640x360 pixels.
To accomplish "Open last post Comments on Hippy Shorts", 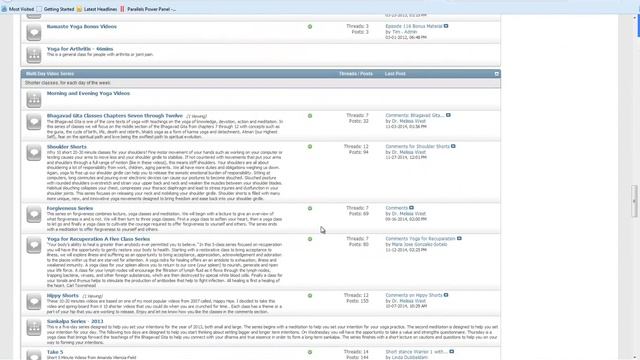I will pos(414,295).
